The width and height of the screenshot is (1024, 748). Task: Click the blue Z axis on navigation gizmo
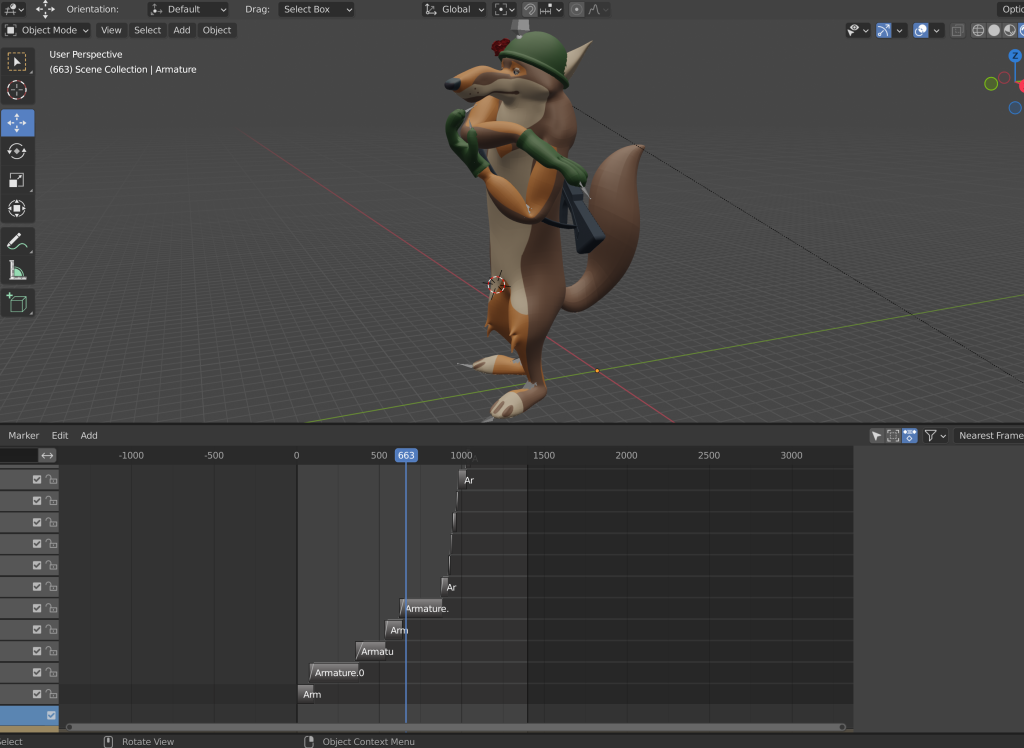point(1015,56)
